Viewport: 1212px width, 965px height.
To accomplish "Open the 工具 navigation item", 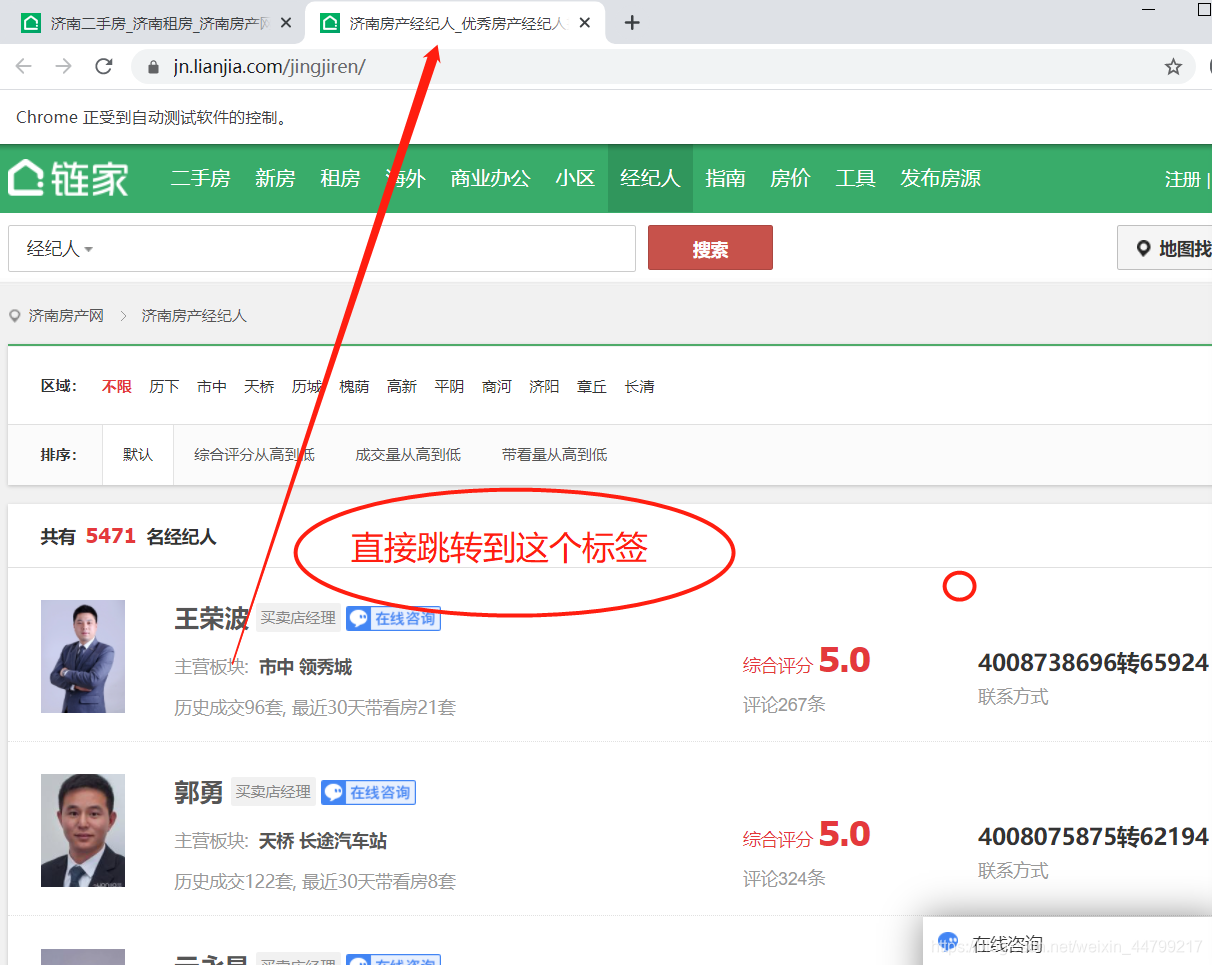I will pyautogui.click(x=855, y=178).
